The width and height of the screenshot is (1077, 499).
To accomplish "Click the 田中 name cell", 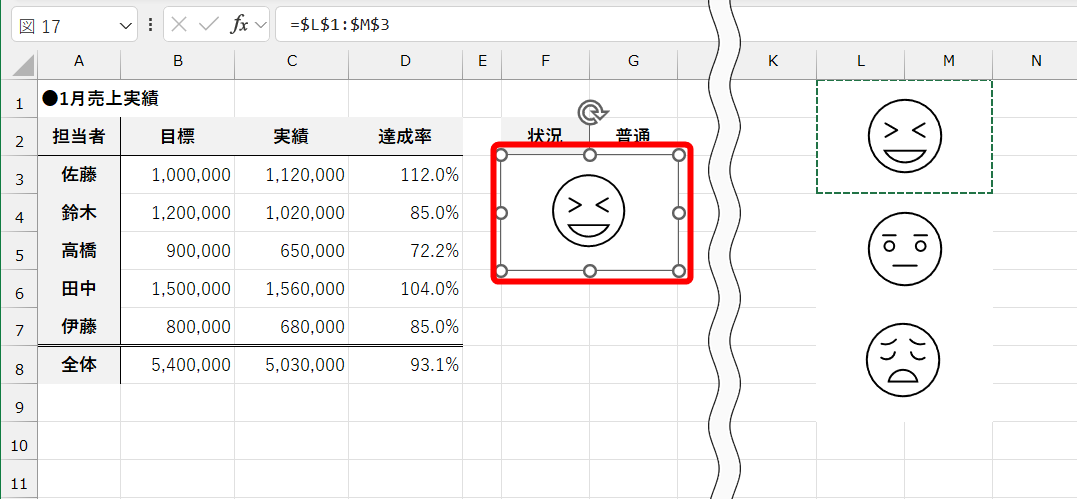I will point(79,289).
